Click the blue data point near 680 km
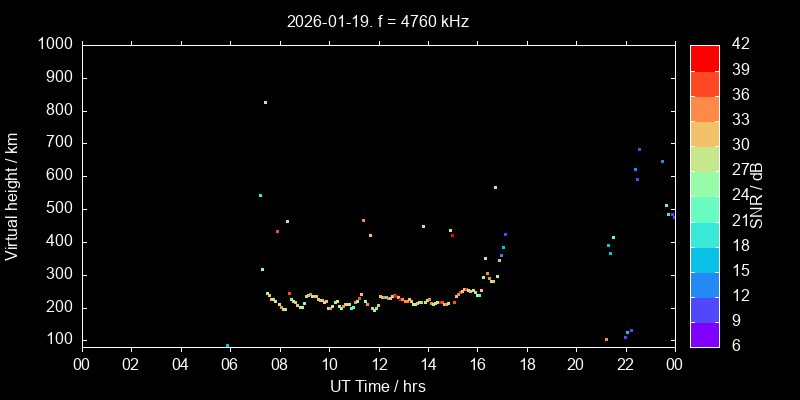 tap(639, 149)
